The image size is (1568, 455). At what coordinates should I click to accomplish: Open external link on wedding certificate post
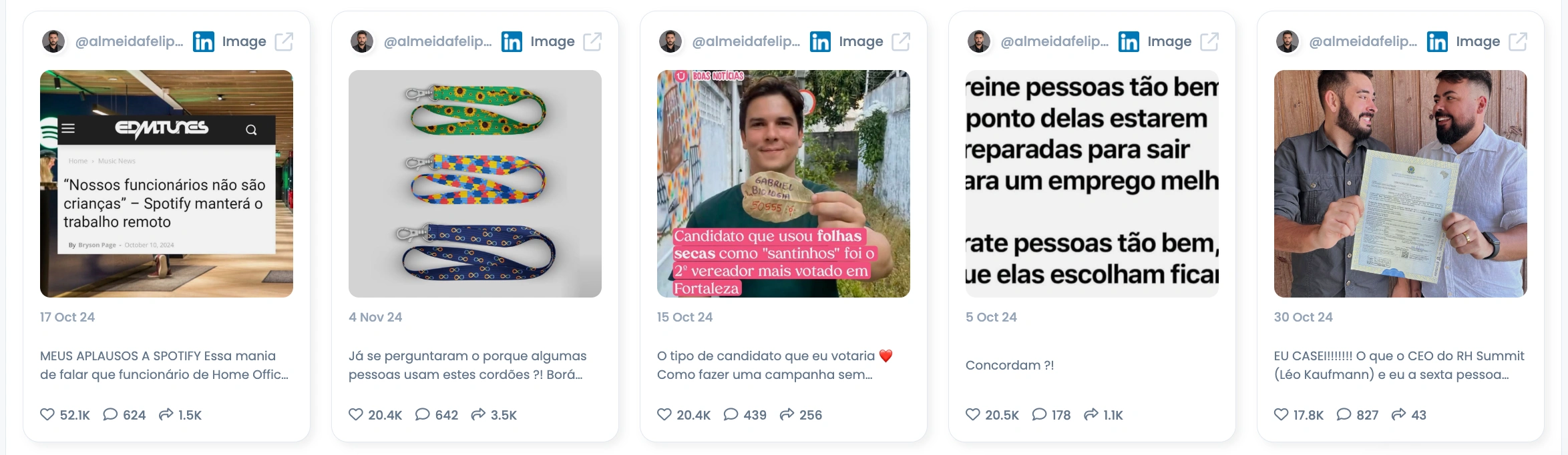1518,41
